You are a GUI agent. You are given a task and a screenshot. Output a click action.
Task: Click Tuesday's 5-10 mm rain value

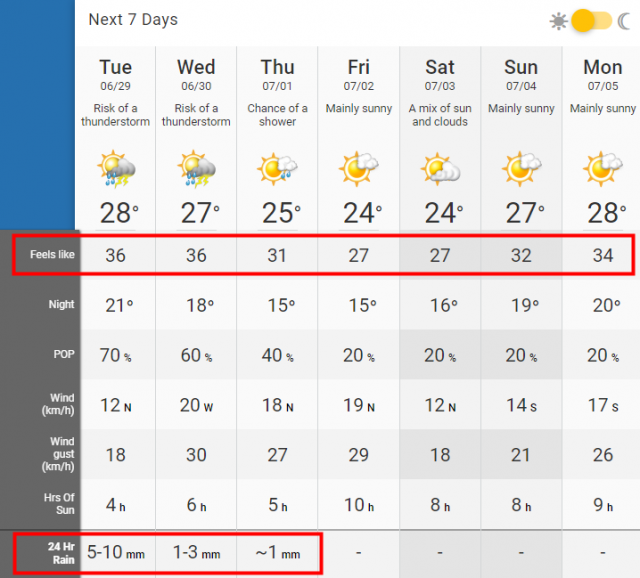pos(116,553)
